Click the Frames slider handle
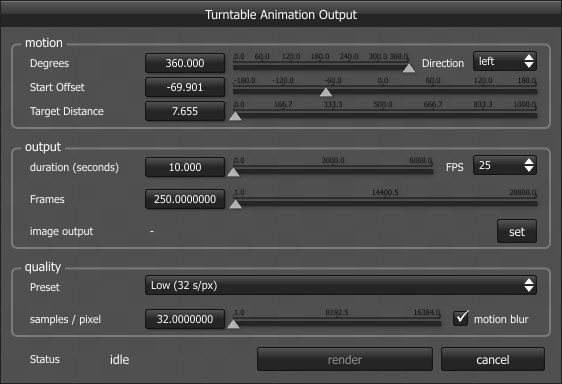Viewport: 562px width, 384px height. click(235, 204)
